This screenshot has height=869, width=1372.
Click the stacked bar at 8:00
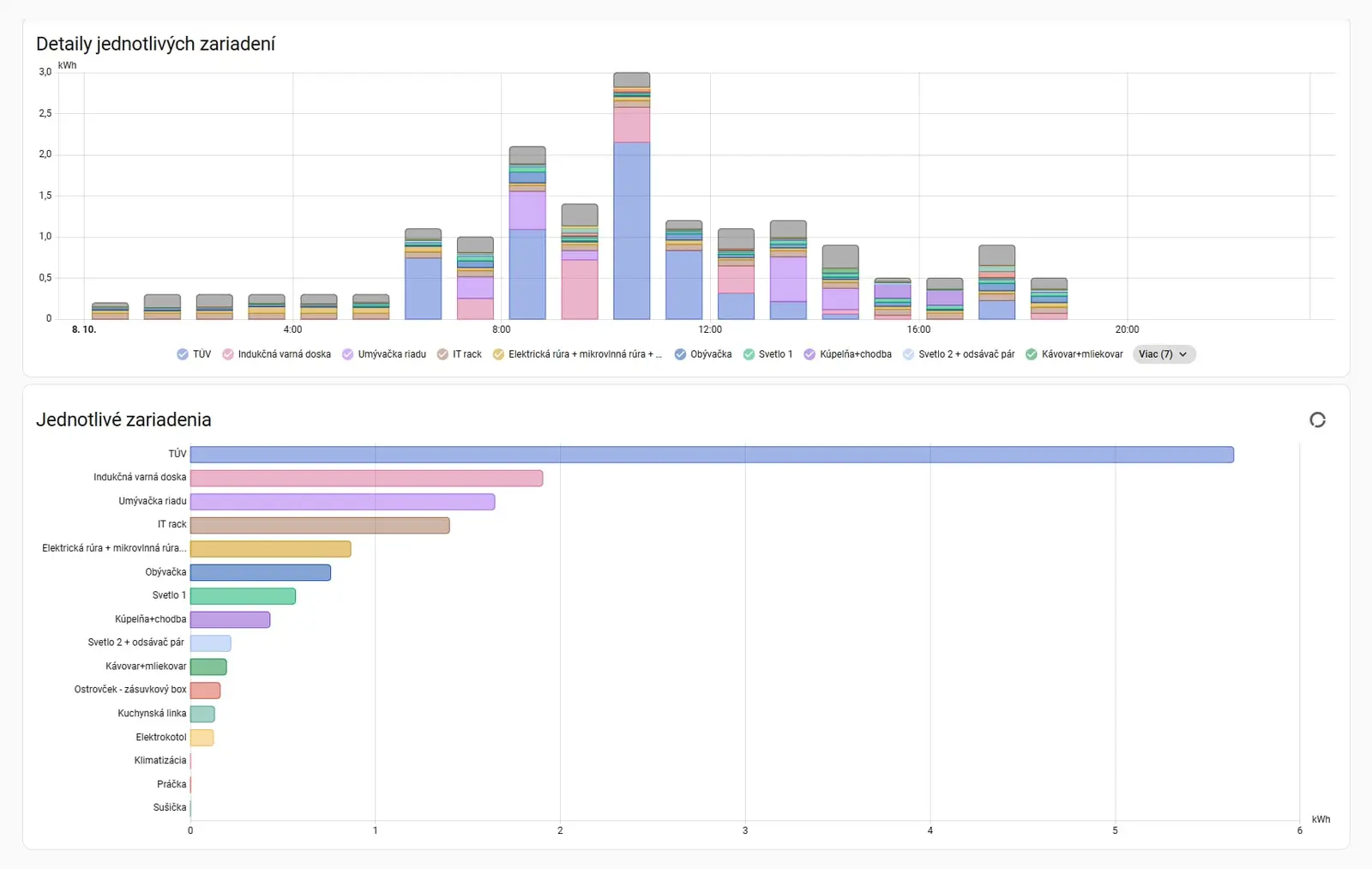tap(527, 232)
